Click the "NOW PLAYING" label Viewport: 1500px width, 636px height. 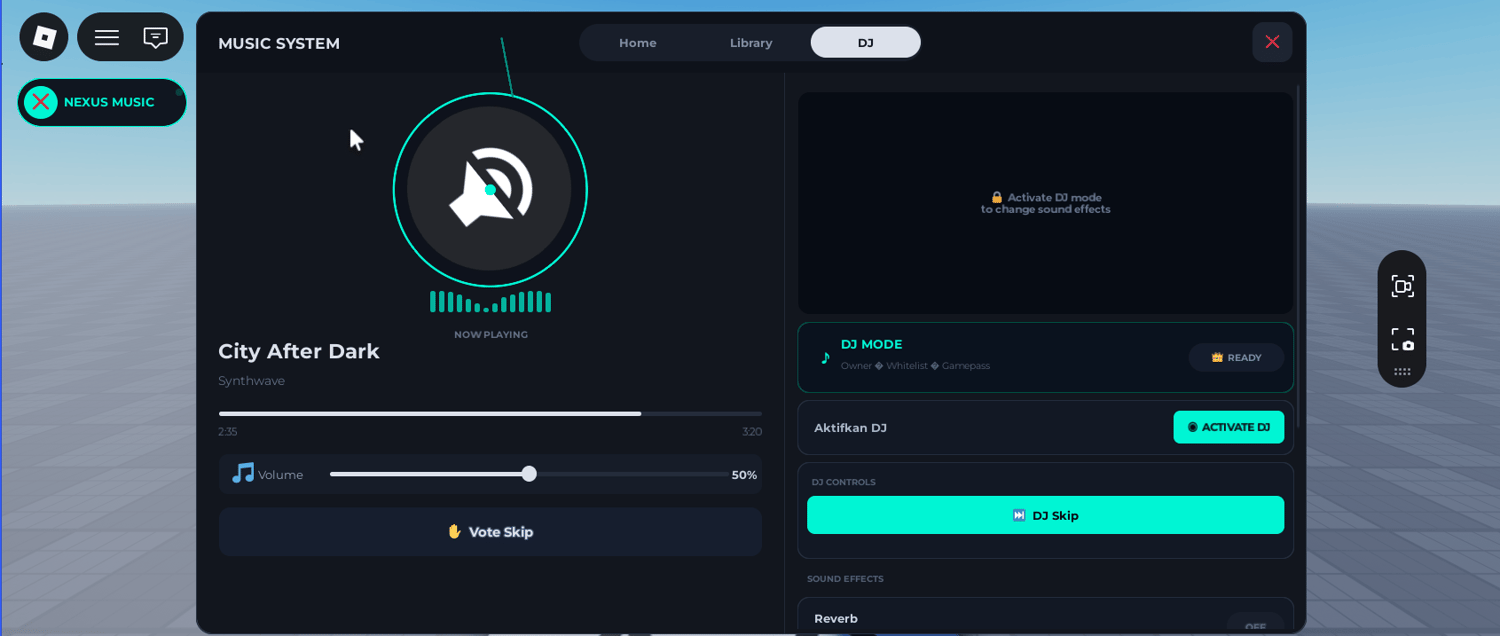coord(491,335)
